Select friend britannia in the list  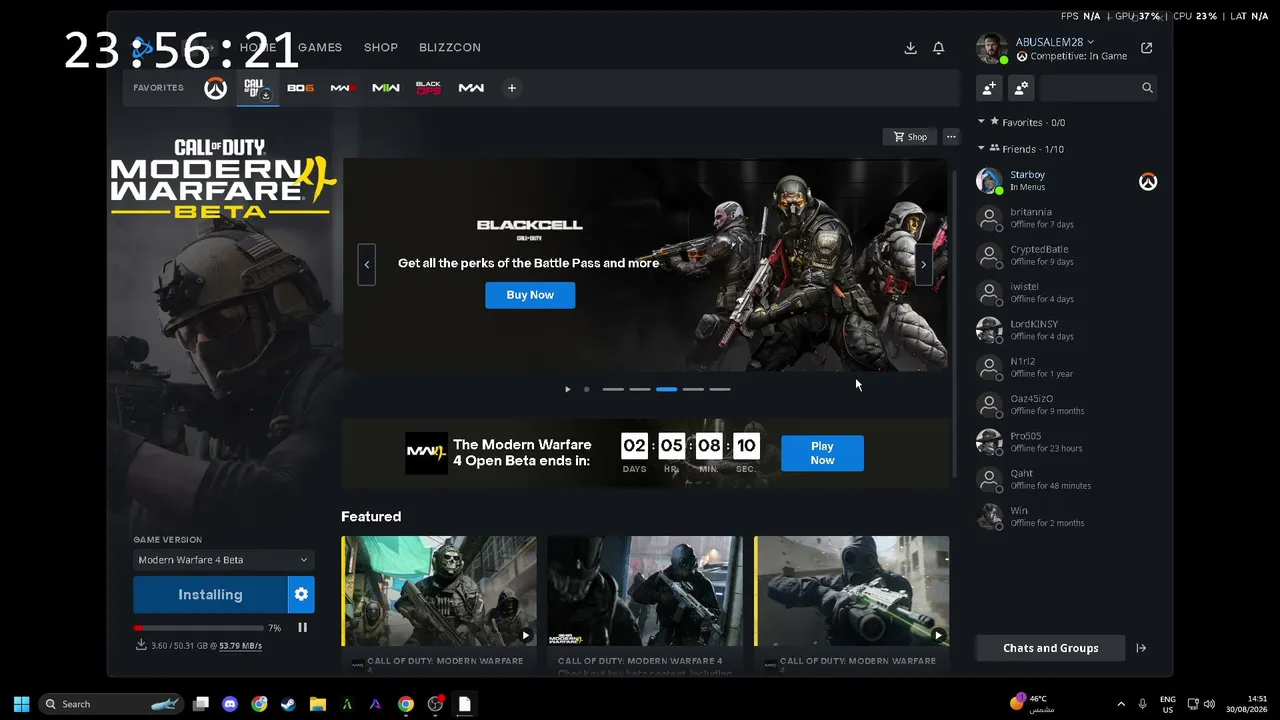(x=1066, y=218)
